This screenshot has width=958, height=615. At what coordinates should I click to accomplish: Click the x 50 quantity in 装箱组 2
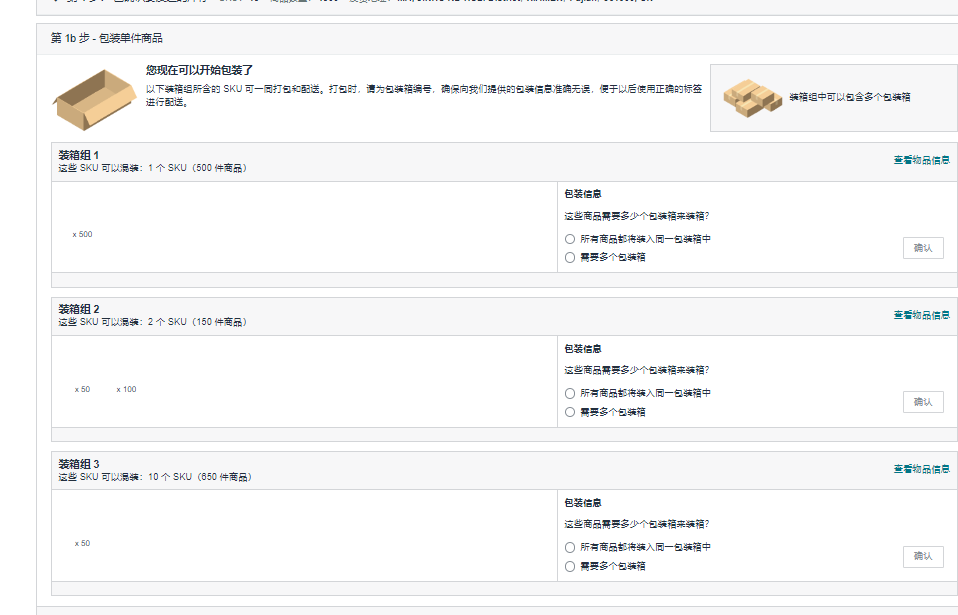82,390
